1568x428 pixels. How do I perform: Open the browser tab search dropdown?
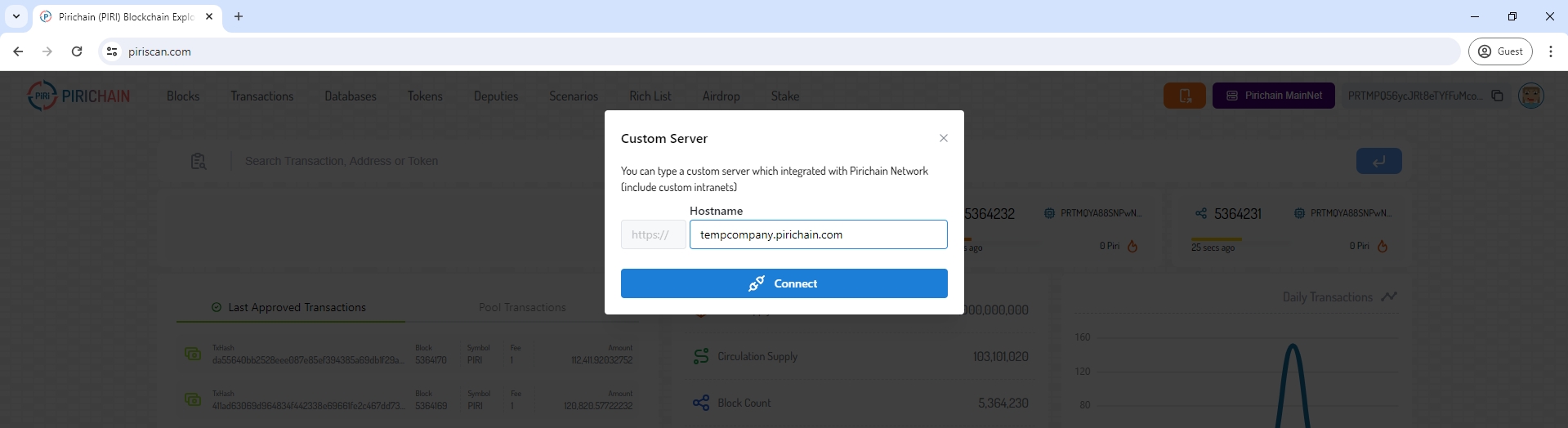point(16,16)
